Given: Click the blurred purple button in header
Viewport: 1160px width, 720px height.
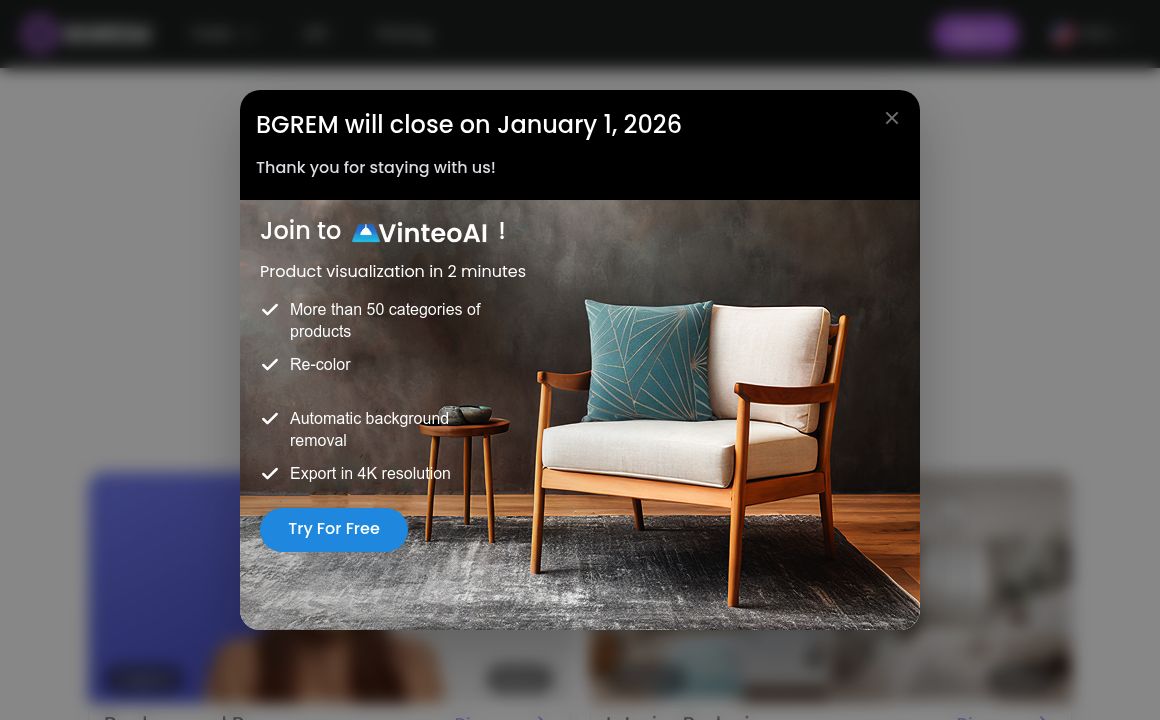Looking at the screenshot, I should click(x=975, y=33).
